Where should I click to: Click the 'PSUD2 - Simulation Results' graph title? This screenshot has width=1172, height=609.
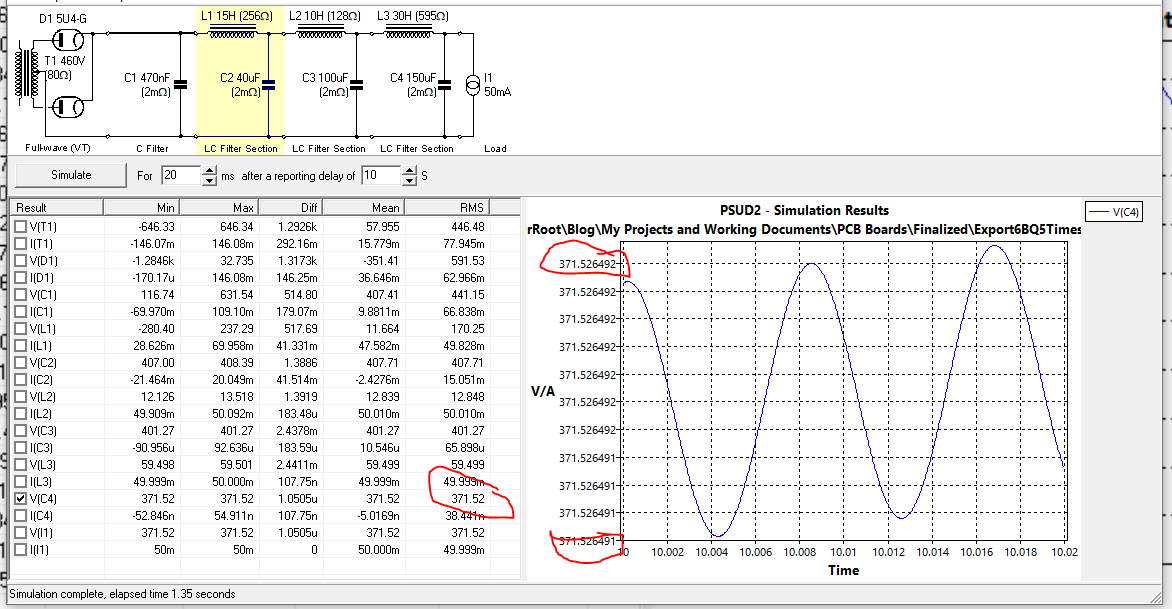(x=804, y=210)
